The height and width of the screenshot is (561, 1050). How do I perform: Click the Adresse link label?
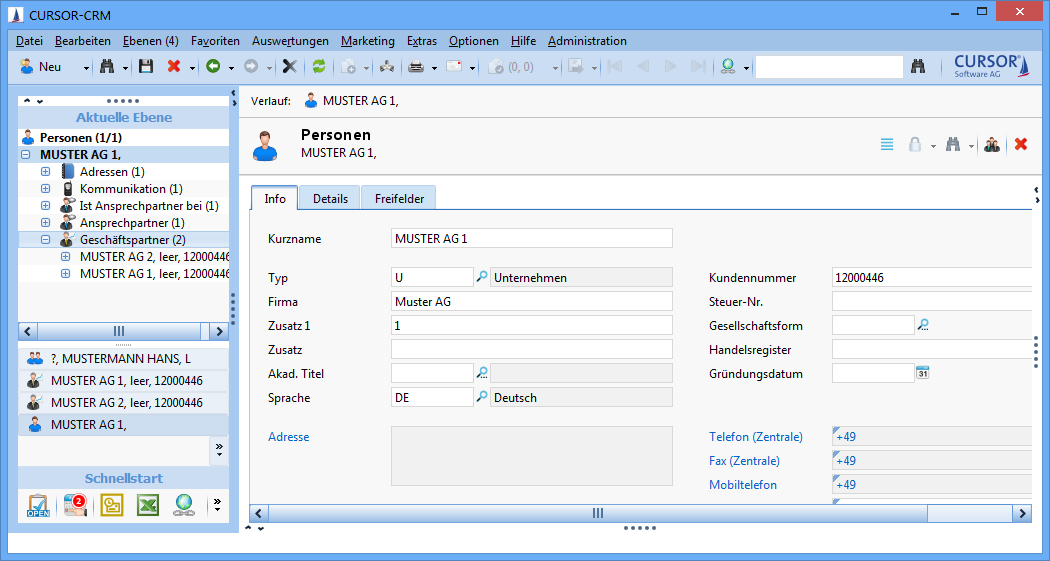[289, 437]
